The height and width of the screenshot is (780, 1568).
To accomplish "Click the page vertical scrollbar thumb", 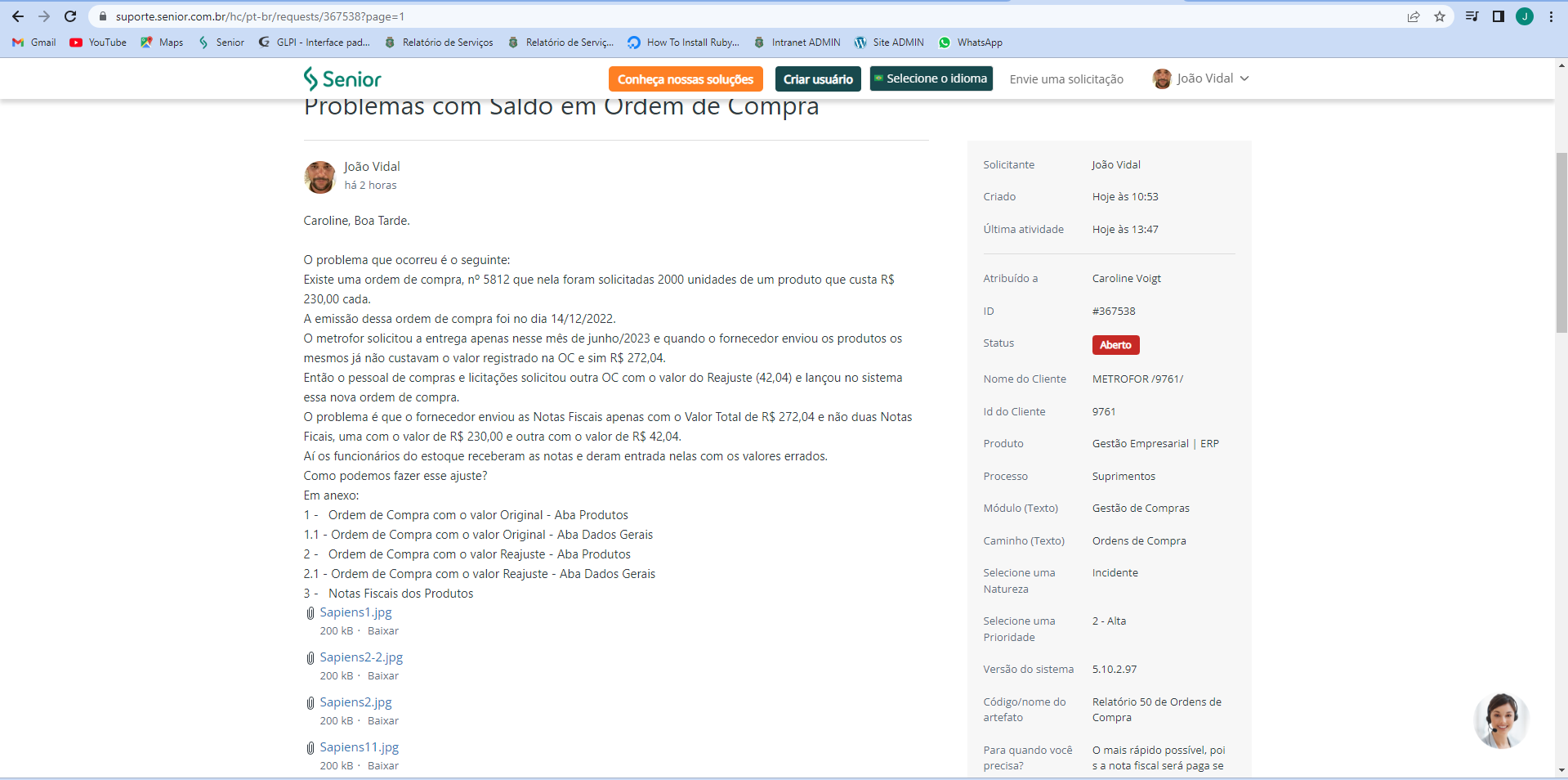I will (1561, 242).
